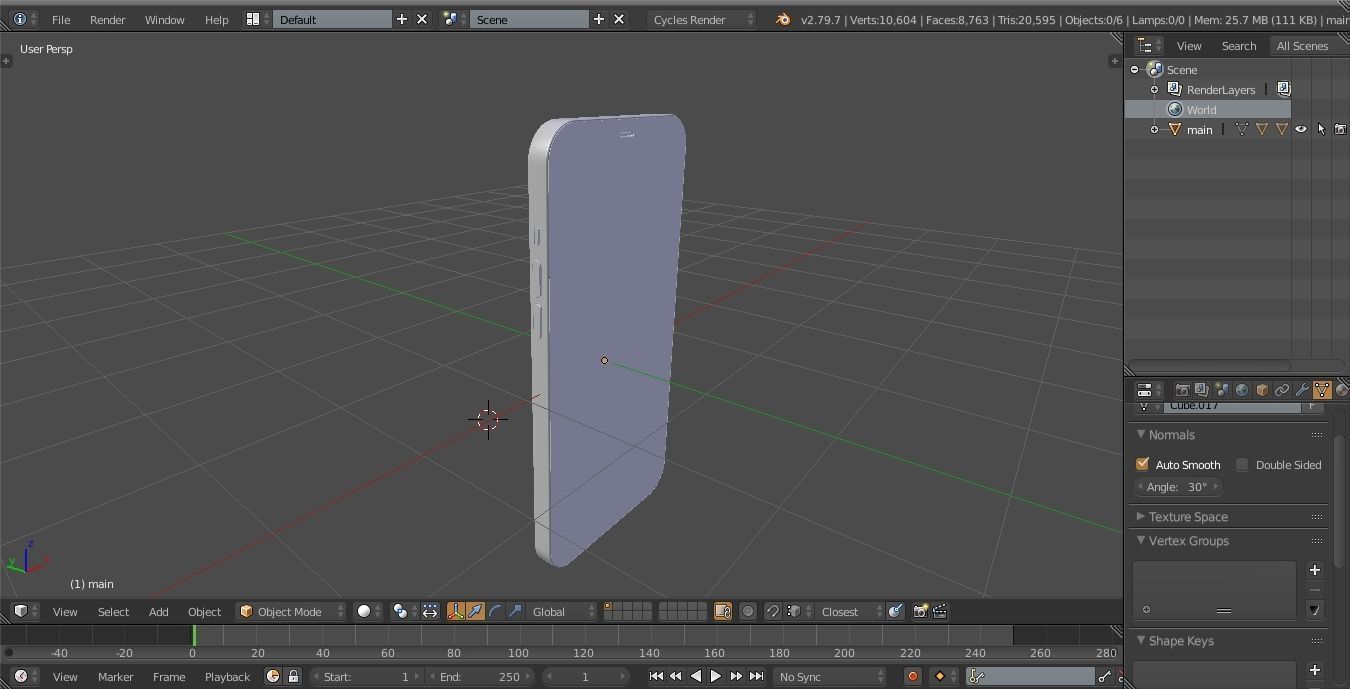Play the animation in reverse

click(x=696, y=677)
